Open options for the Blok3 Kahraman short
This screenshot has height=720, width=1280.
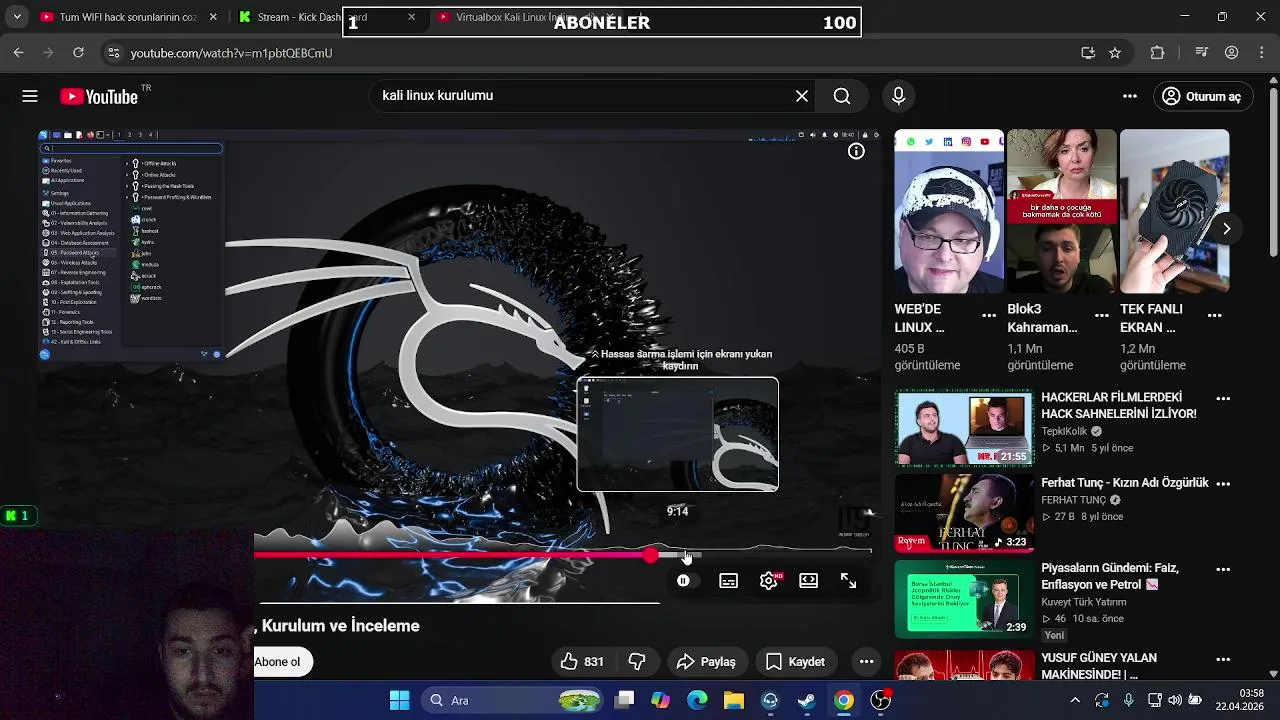point(1102,315)
